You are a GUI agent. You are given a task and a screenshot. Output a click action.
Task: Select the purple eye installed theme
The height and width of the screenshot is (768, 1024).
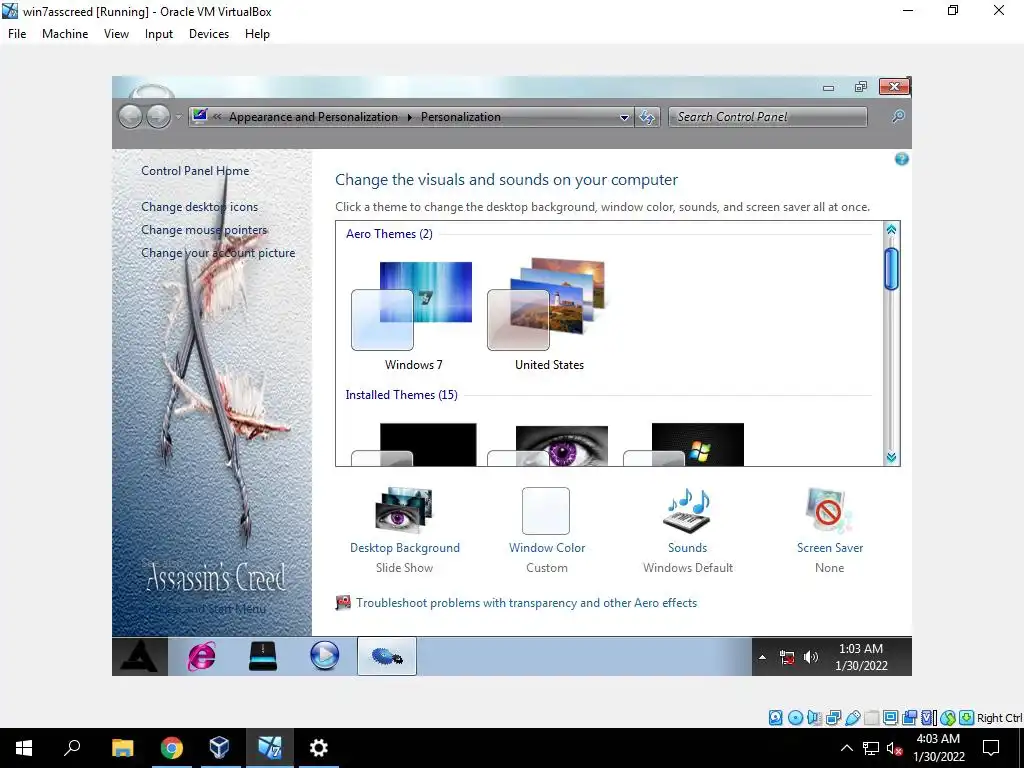pyautogui.click(x=549, y=444)
